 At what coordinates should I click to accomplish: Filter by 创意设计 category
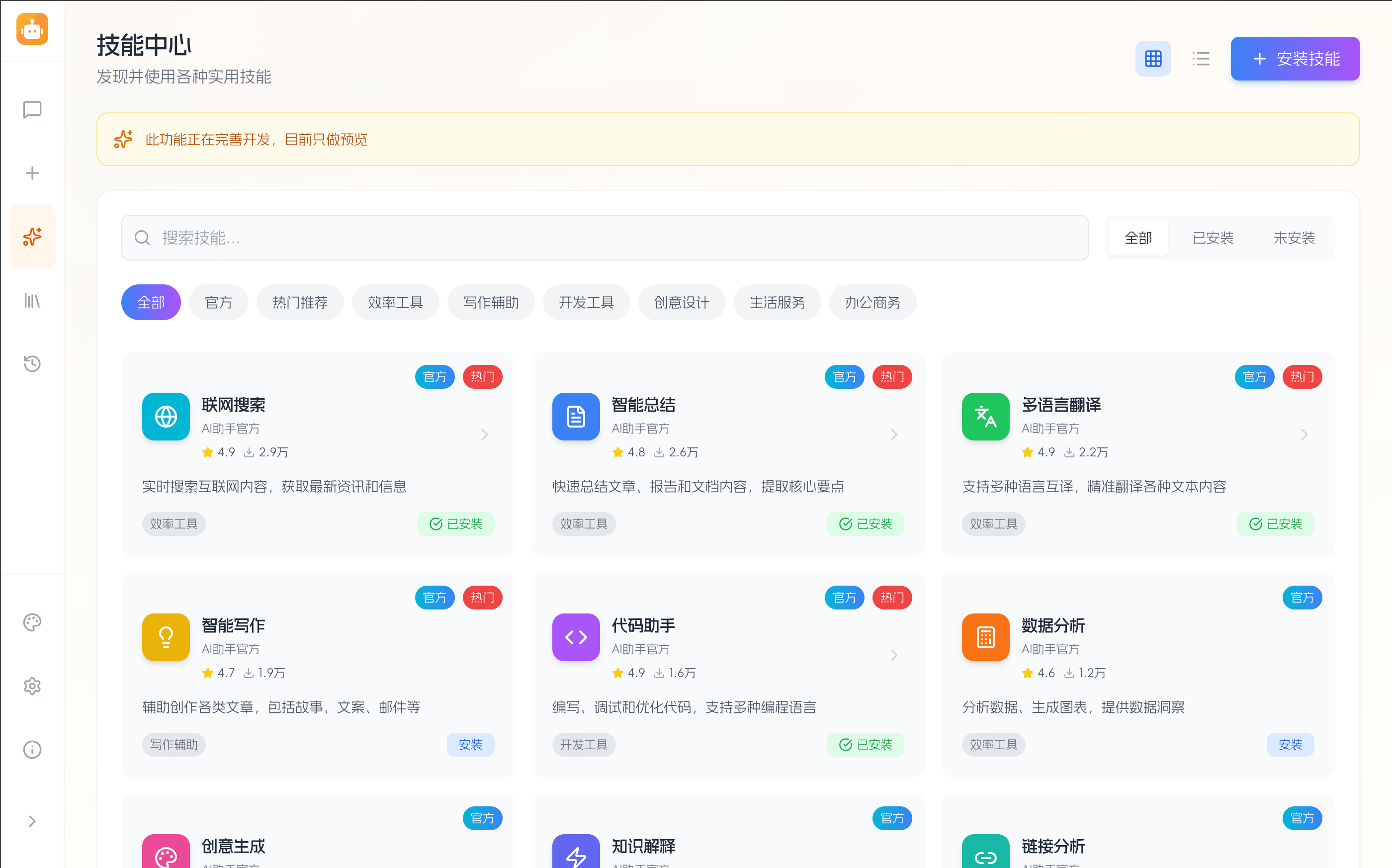pos(682,303)
